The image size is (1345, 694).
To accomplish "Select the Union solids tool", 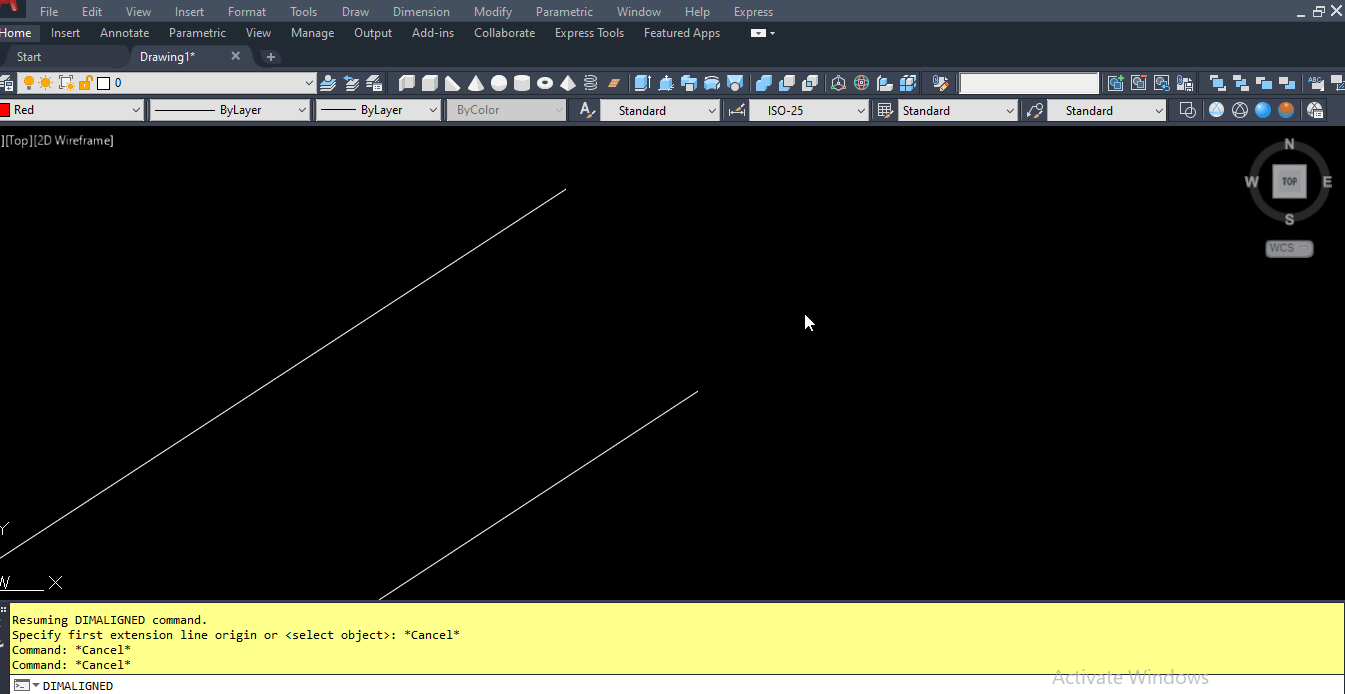I will (764, 83).
